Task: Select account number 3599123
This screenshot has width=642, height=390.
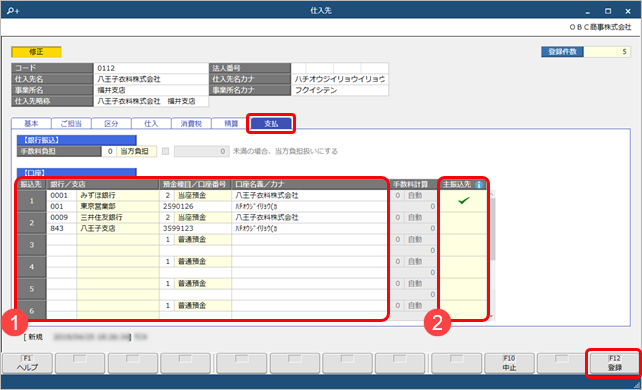Action: (x=195, y=229)
